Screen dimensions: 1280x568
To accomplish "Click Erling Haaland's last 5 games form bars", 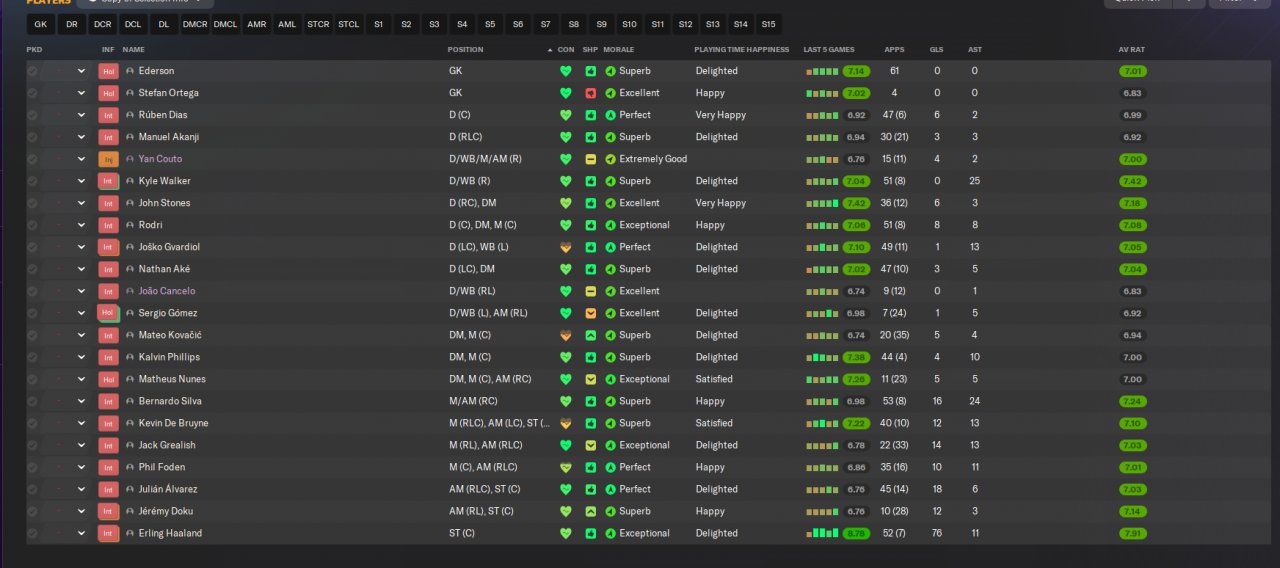I will tap(822, 533).
